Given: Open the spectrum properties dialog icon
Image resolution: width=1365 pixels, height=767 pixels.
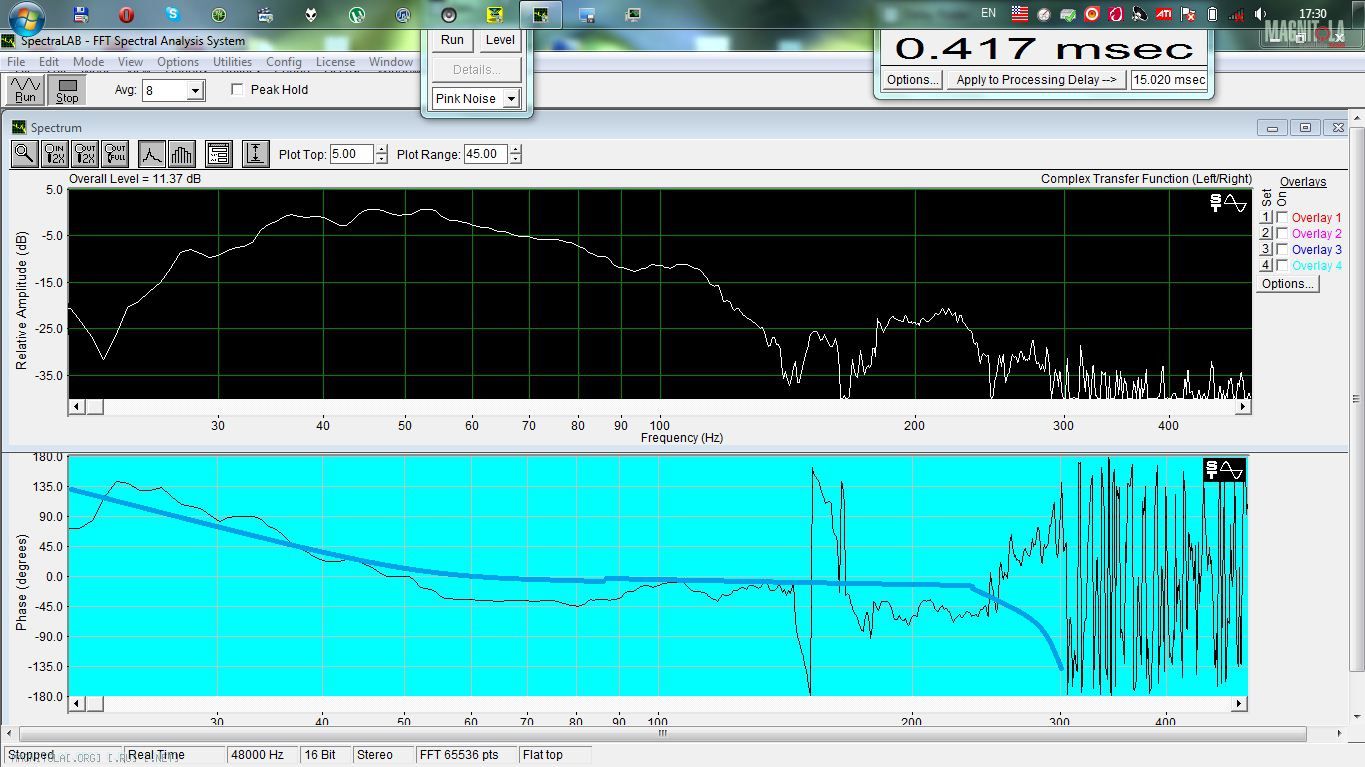Looking at the screenshot, I should point(219,154).
